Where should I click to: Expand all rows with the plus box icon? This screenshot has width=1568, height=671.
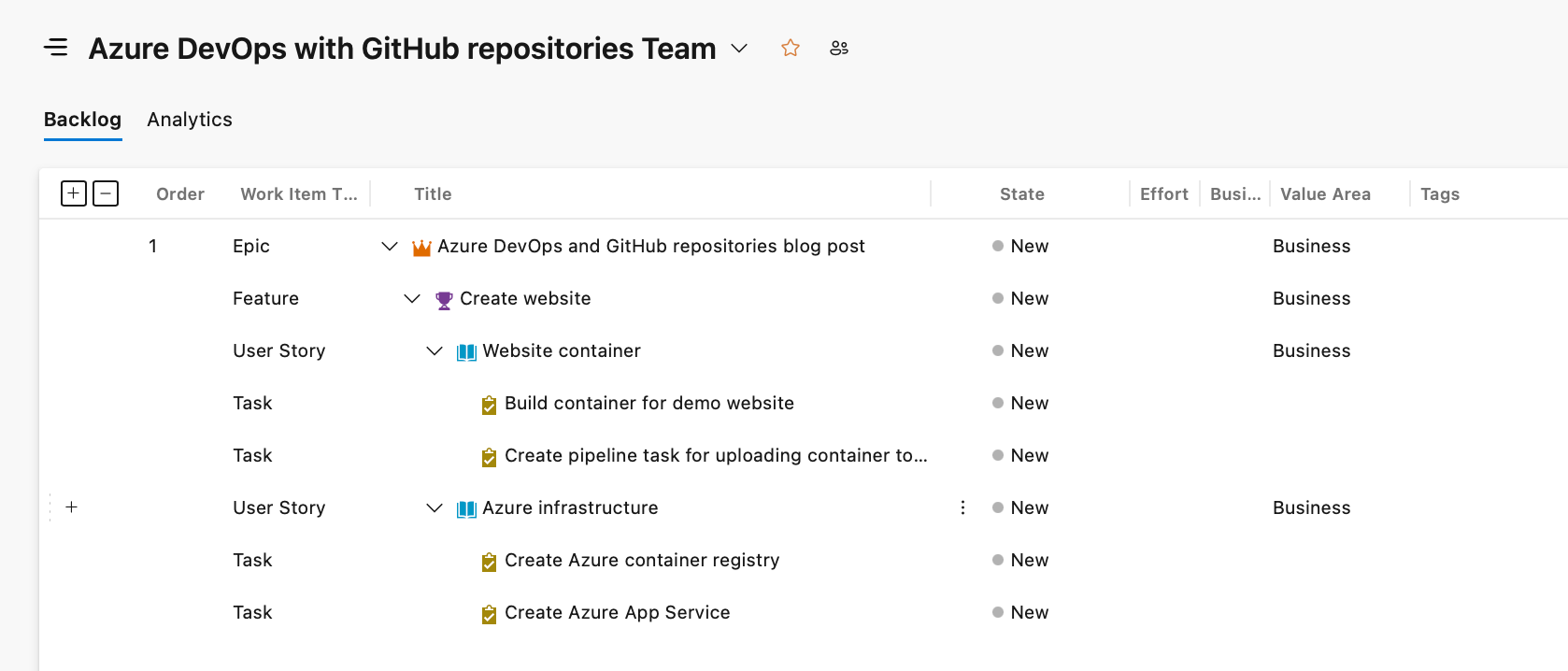74,193
